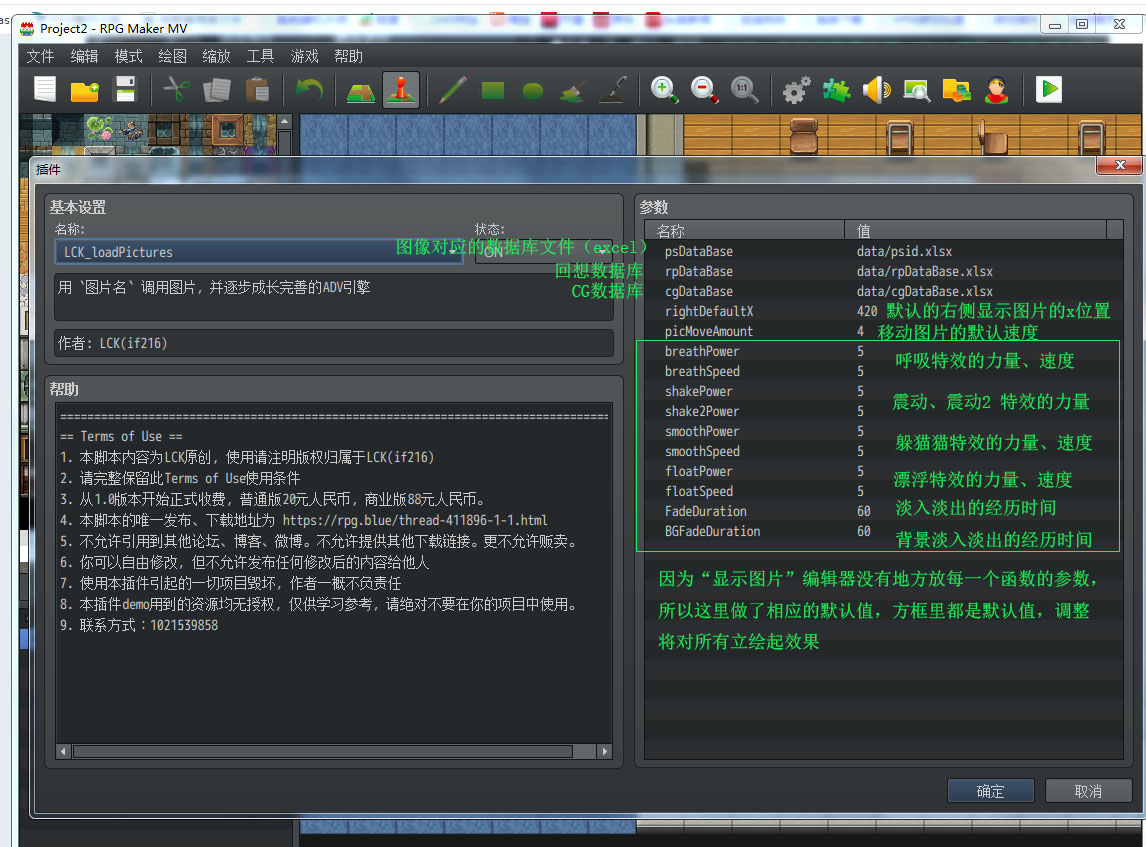This screenshot has width=1146, height=847.
Task: Select the Ellipse drawing tool
Action: (533, 91)
